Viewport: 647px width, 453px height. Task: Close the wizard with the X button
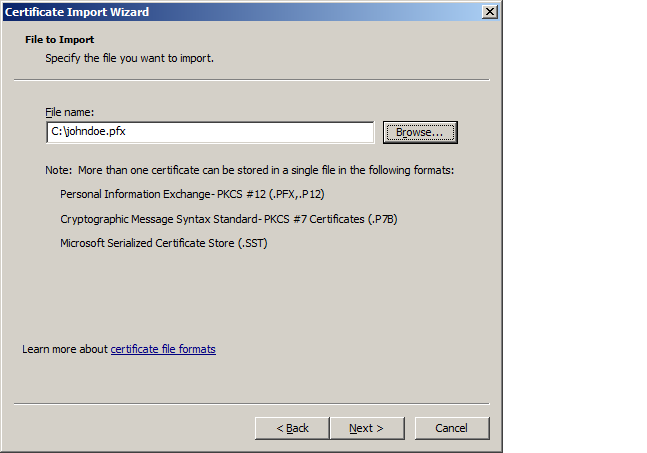click(x=489, y=11)
